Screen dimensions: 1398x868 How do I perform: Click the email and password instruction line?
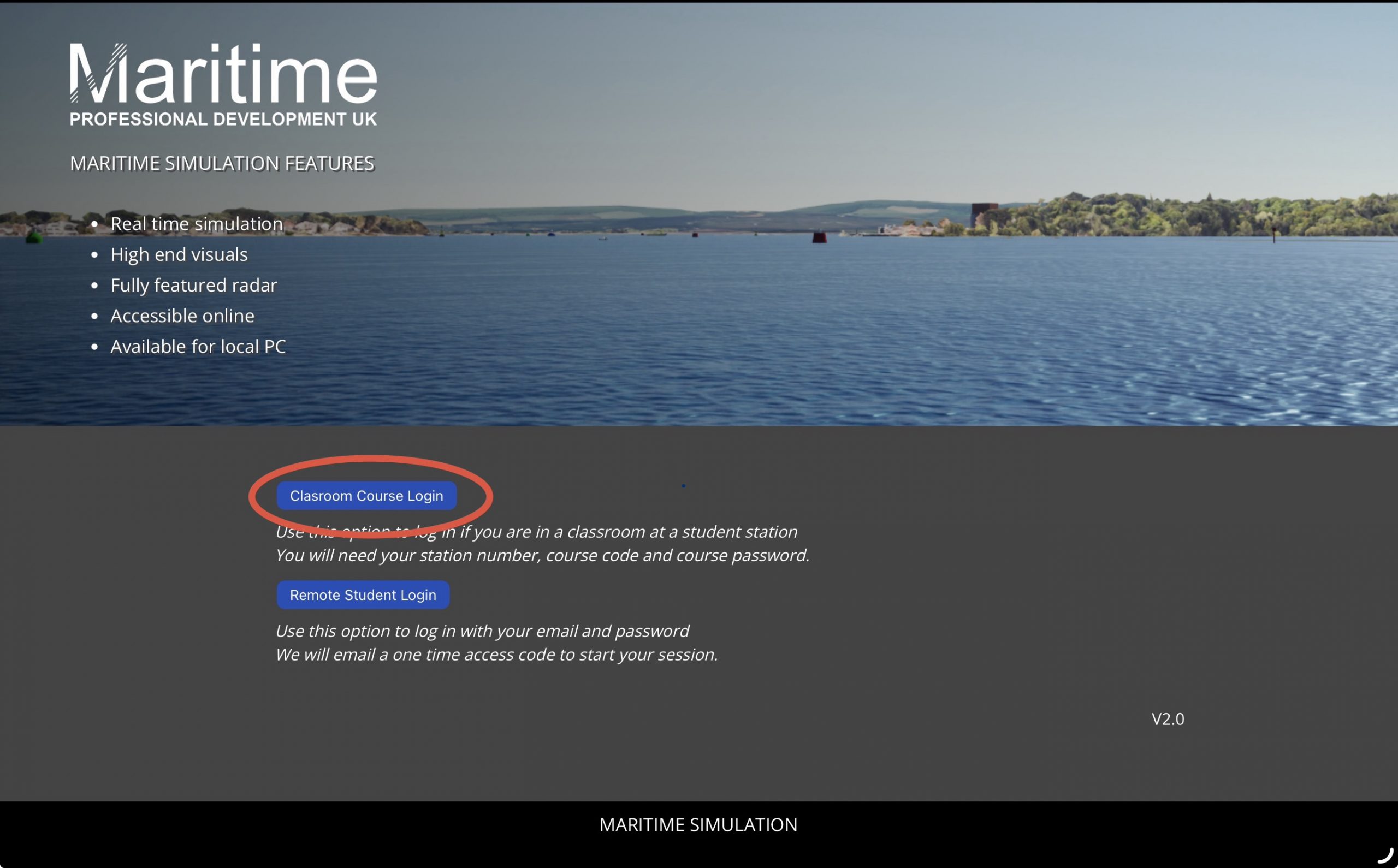pyautogui.click(x=482, y=631)
